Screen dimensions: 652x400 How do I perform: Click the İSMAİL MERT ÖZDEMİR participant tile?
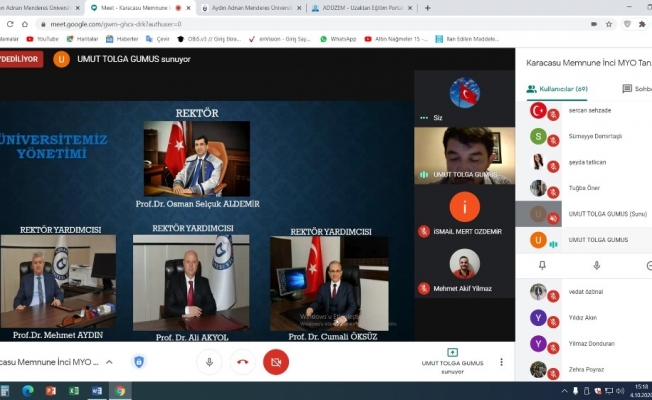tap(464, 213)
